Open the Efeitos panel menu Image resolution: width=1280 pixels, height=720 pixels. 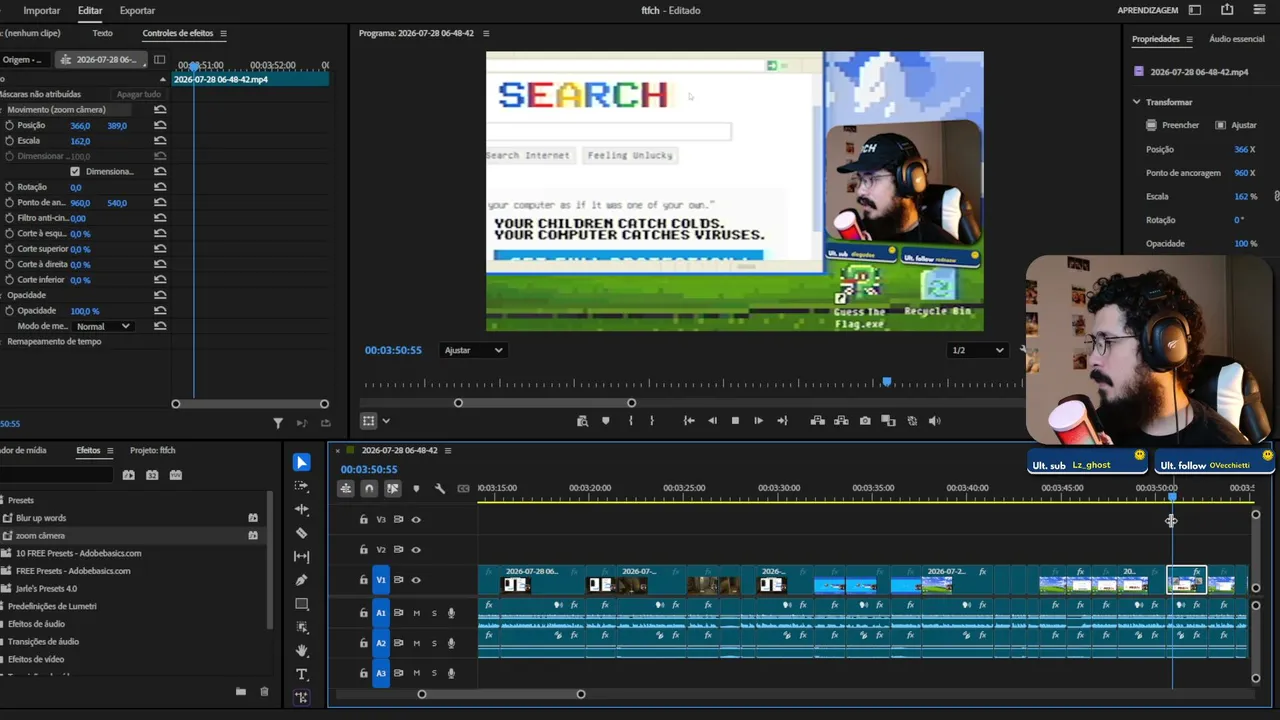pyautogui.click(x=110, y=450)
